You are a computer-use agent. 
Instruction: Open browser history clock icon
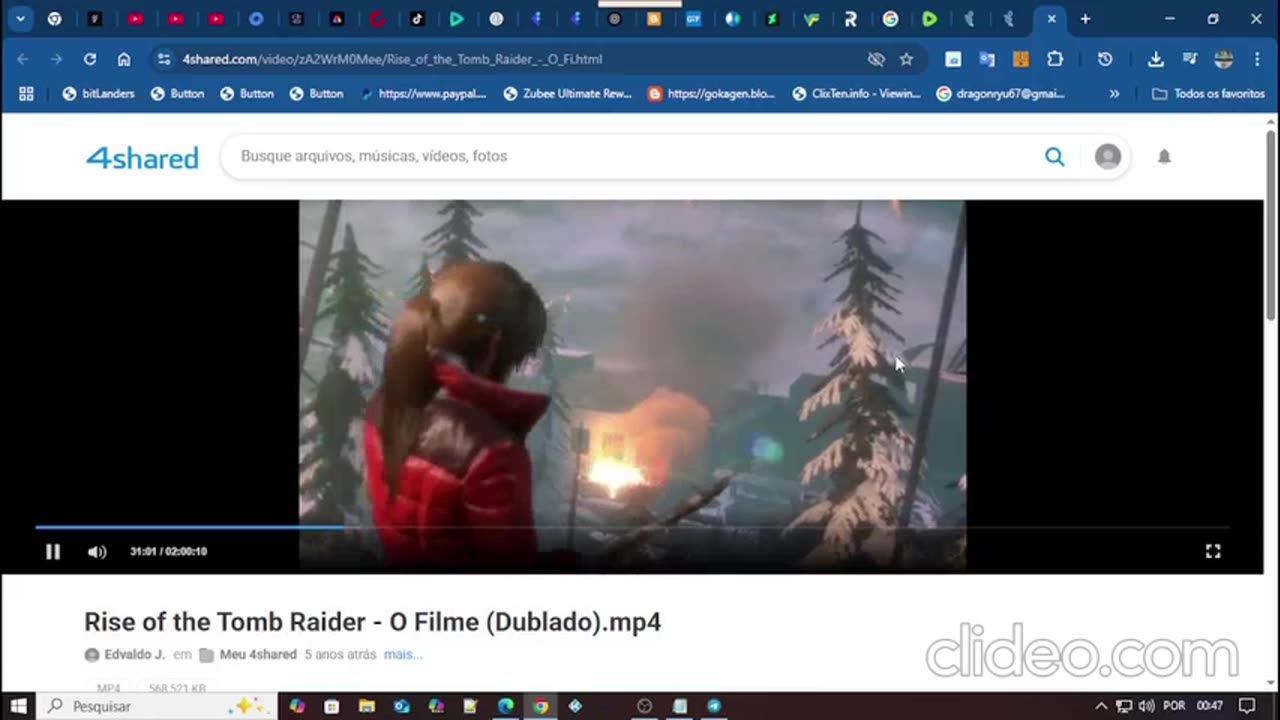point(1105,59)
